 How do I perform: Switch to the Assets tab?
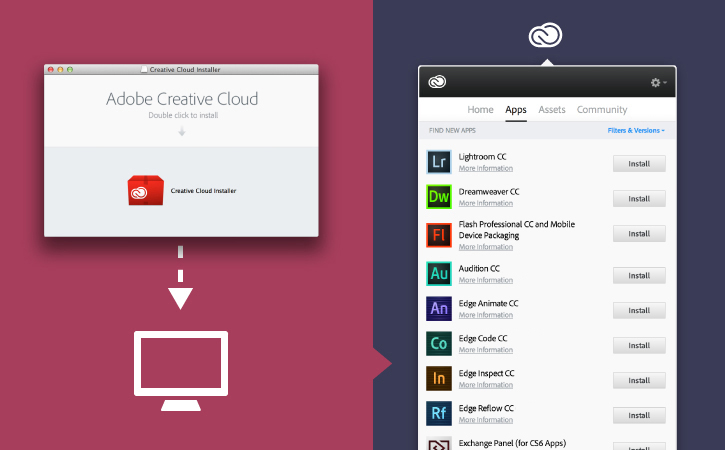point(552,110)
